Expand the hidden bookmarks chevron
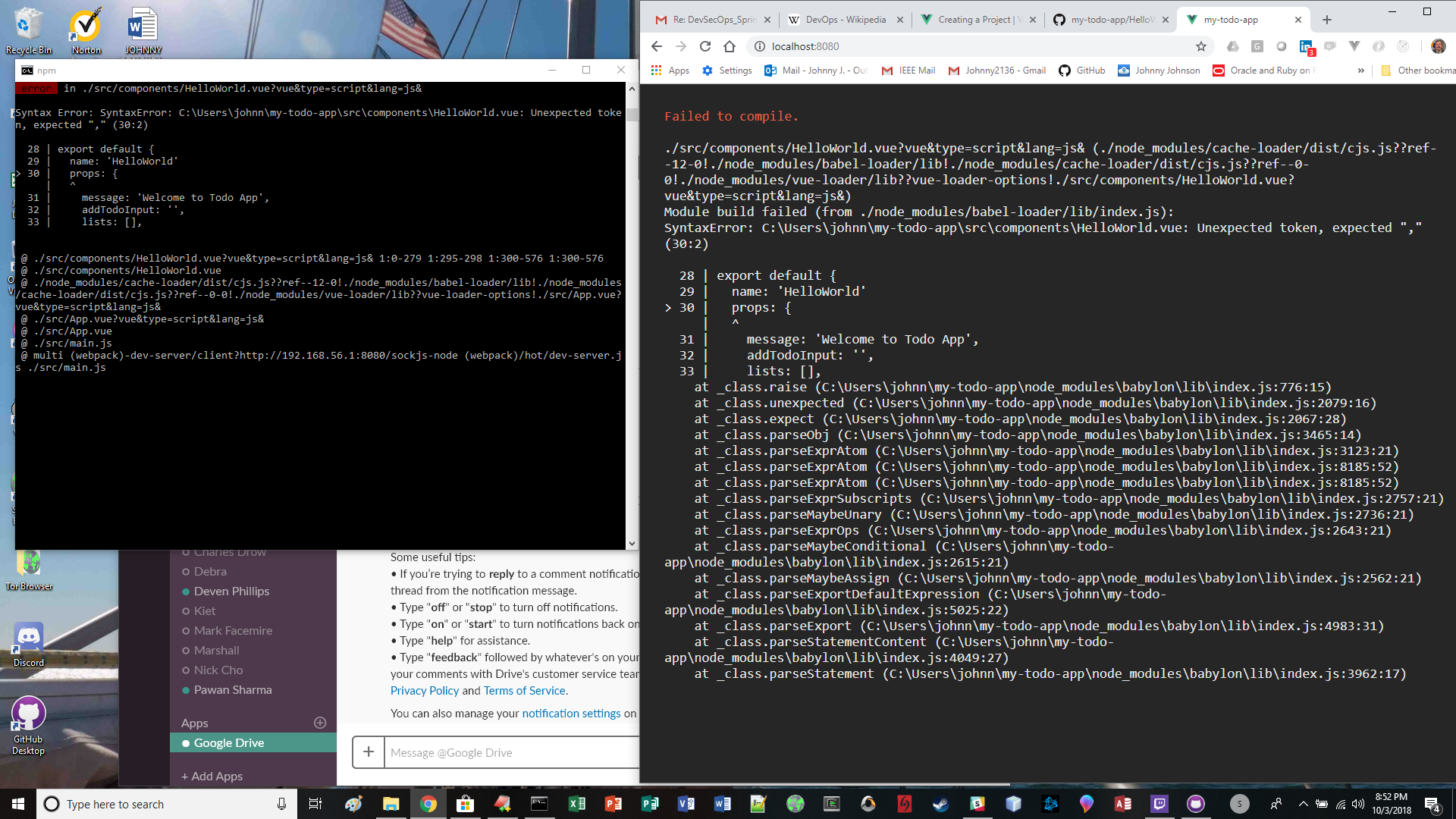Screen dimensions: 1456x819 tap(1361, 71)
